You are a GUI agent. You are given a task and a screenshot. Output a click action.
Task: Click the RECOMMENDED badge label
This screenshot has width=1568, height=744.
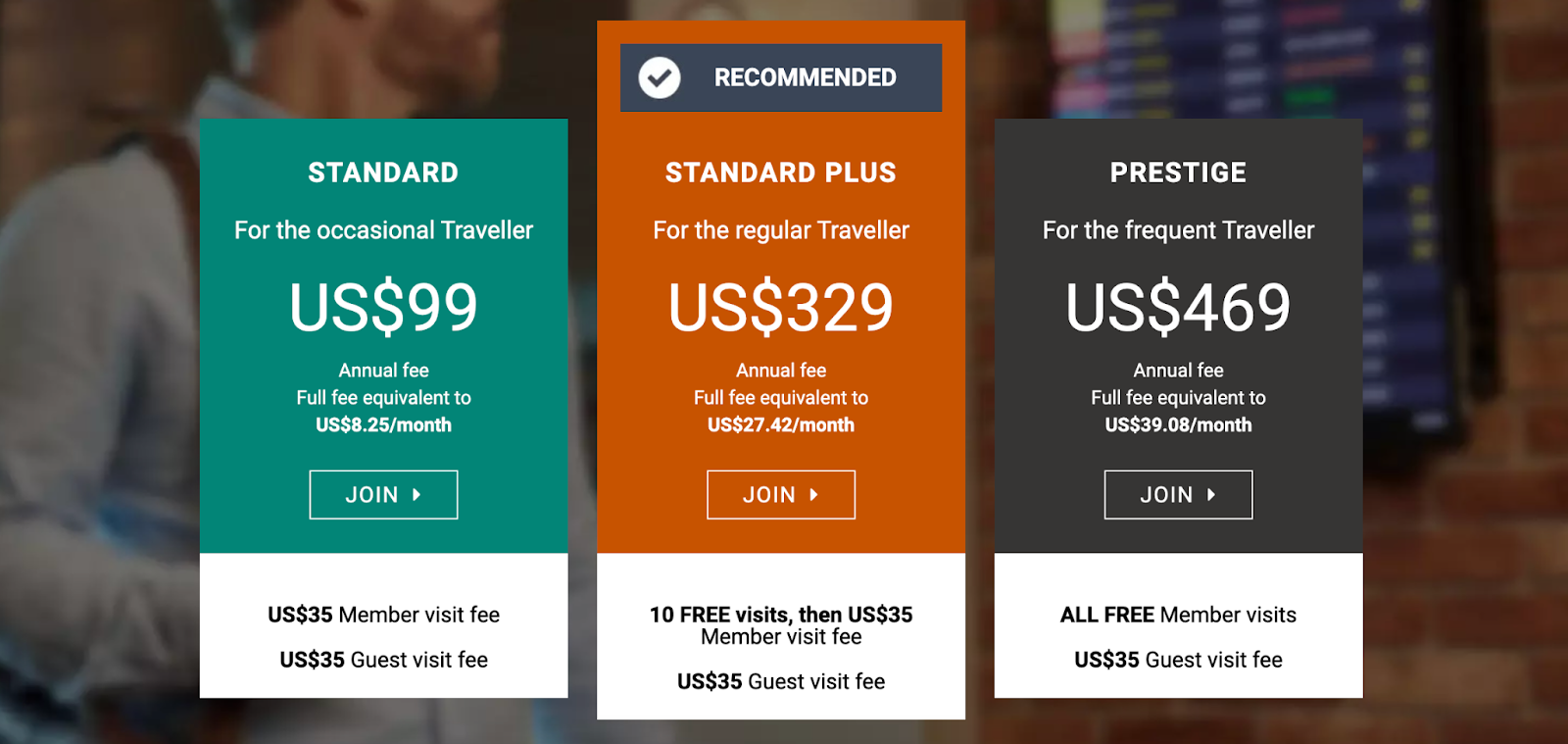pyautogui.click(x=805, y=77)
